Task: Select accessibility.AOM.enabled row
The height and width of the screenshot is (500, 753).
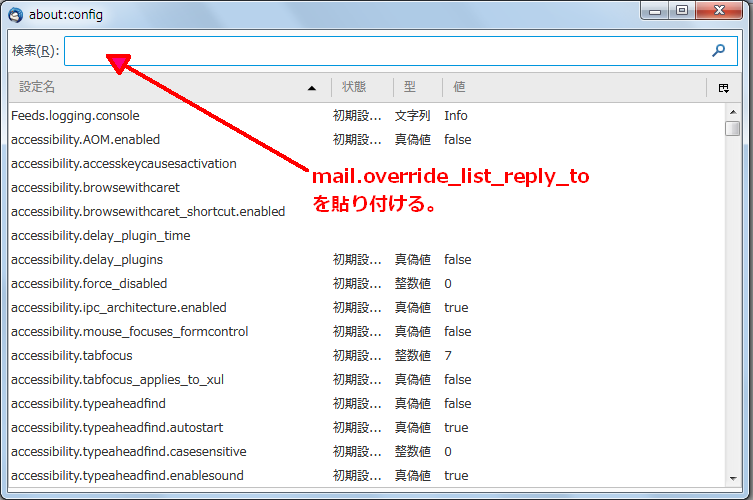Action: [85, 140]
